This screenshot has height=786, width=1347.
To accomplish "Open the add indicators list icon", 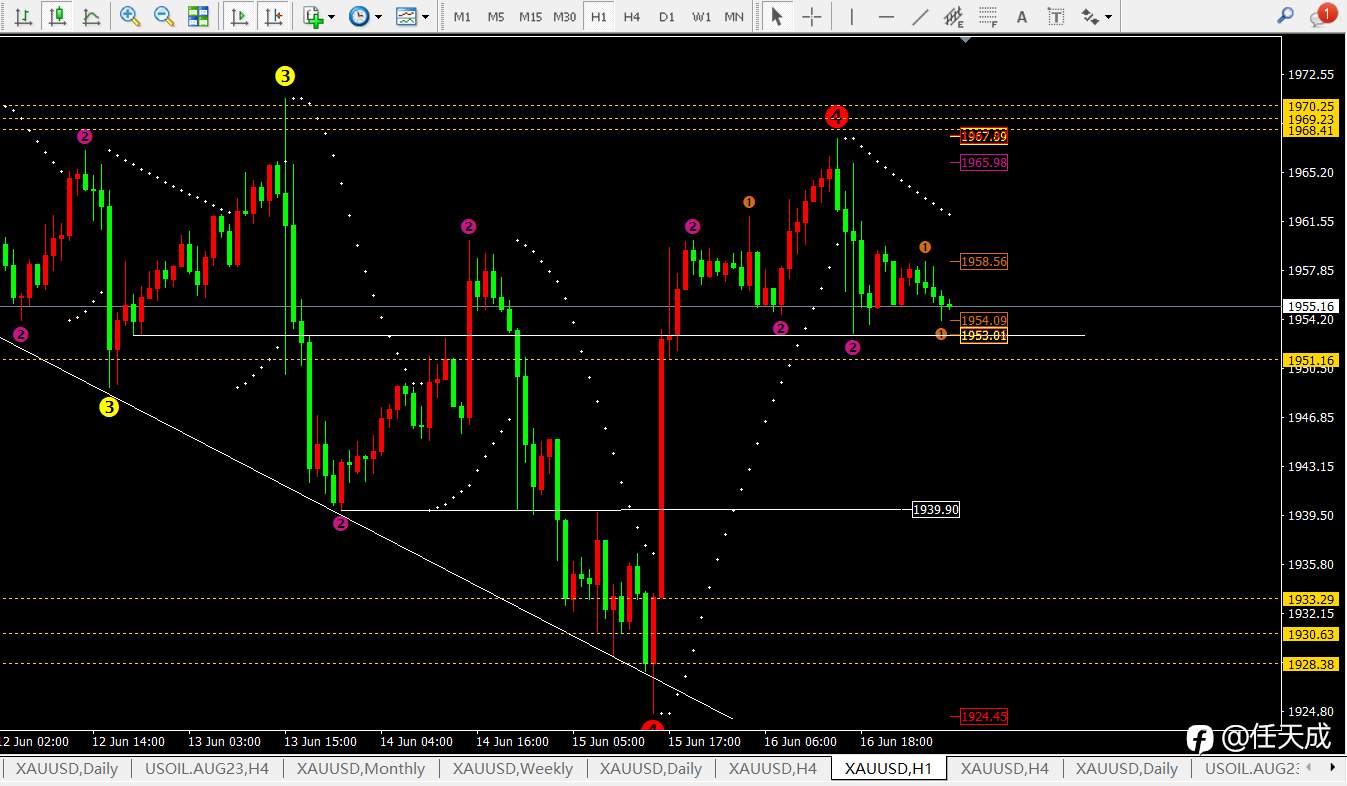I will 313,16.
